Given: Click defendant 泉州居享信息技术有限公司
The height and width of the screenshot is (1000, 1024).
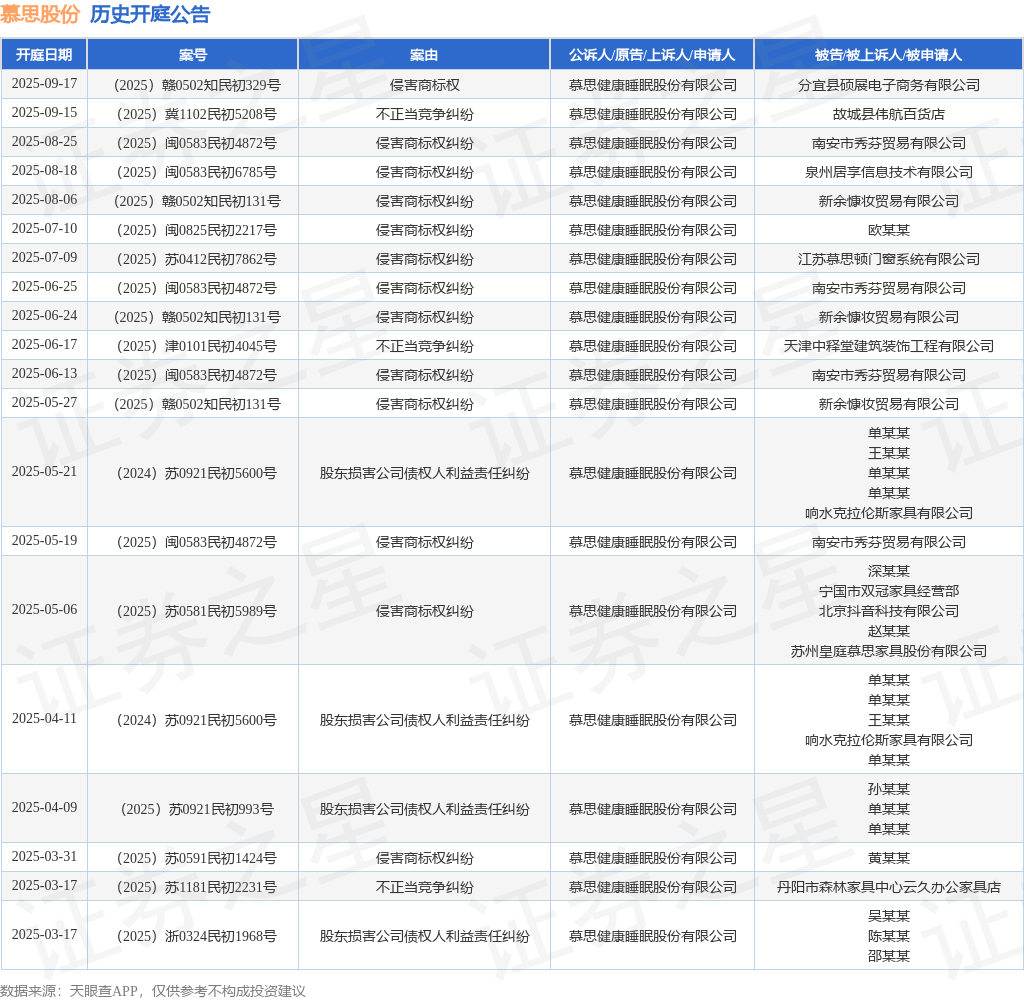Looking at the screenshot, I should pos(889,172).
